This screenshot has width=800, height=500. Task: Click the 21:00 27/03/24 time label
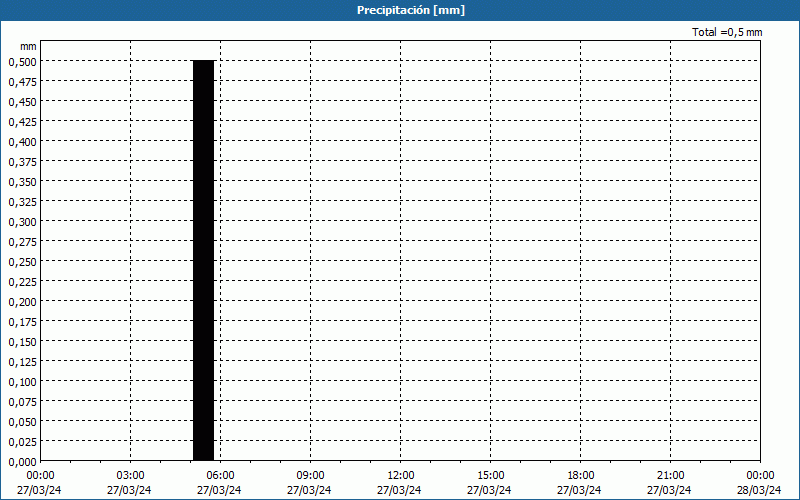click(x=669, y=483)
